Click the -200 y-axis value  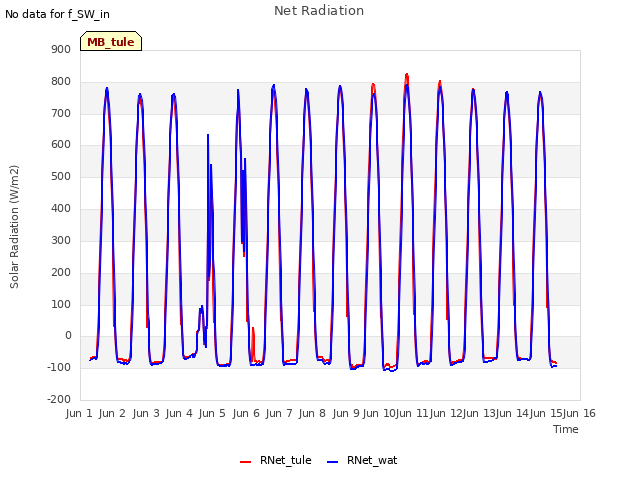tap(59, 399)
